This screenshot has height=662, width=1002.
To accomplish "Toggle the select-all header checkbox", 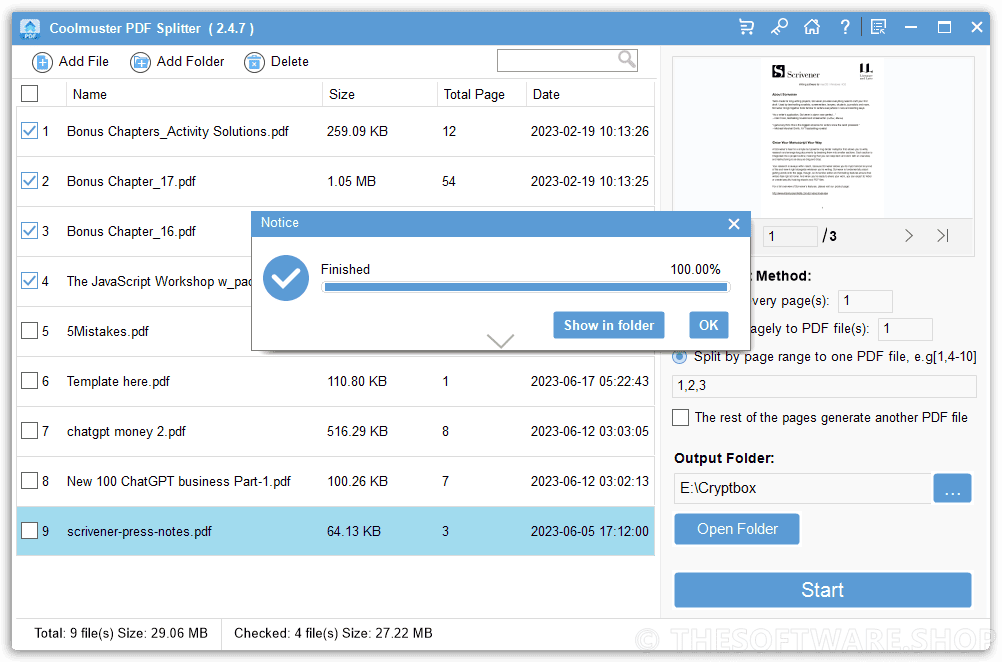I will (29, 94).
